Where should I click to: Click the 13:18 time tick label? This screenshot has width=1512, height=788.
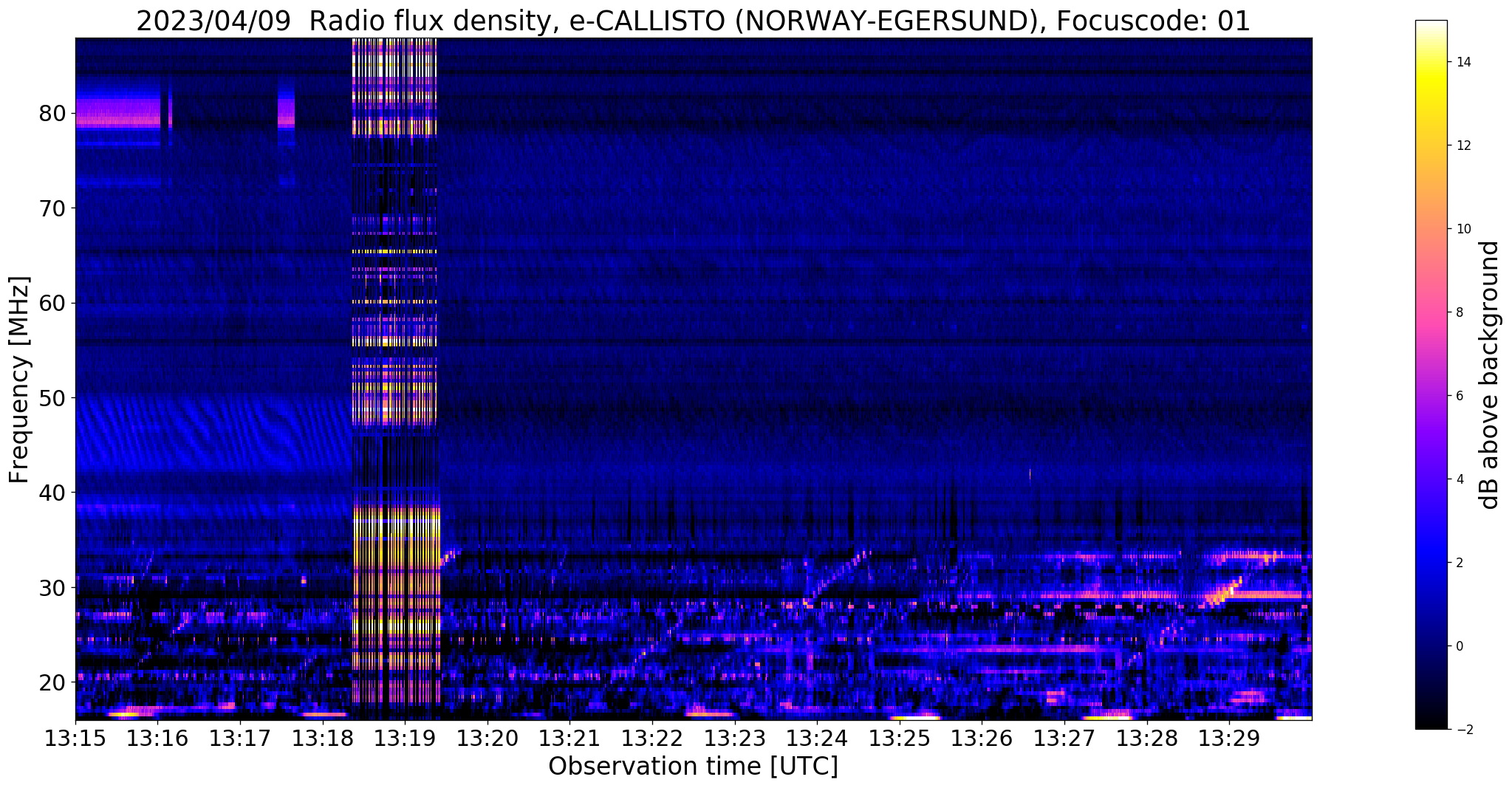click(x=323, y=738)
